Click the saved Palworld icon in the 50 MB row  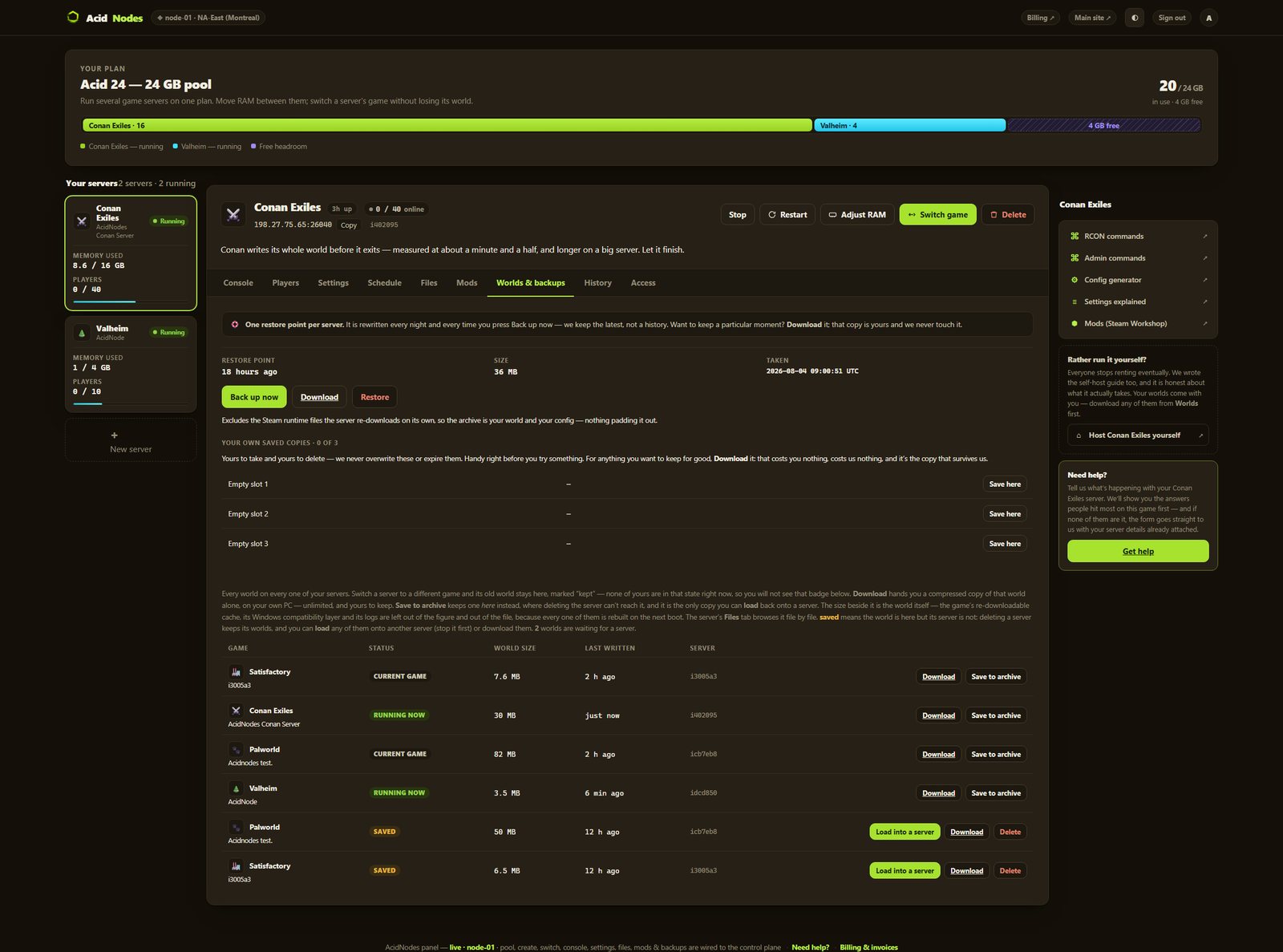pyautogui.click(x=236, y=827)
